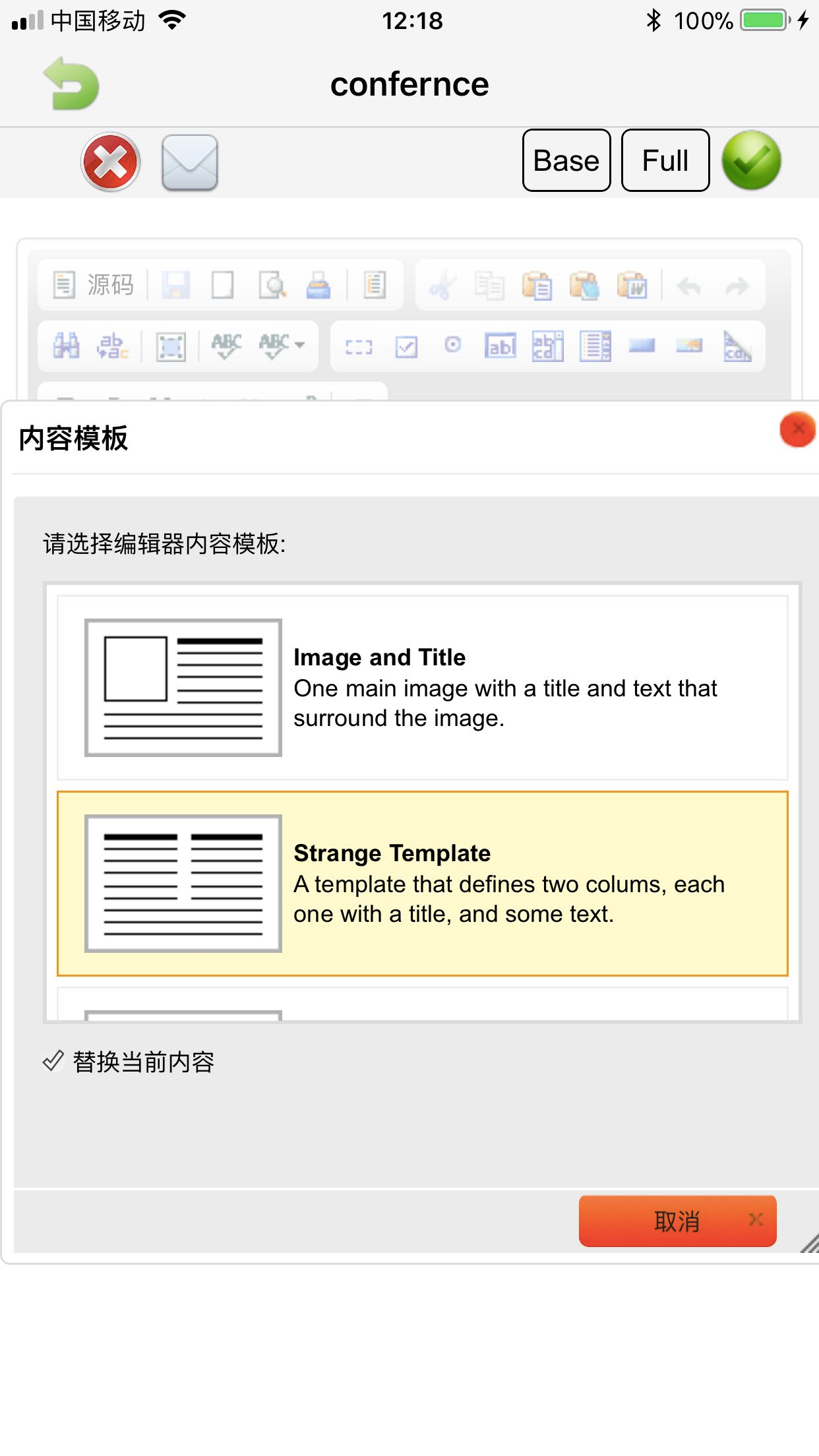Image resolution: width=819 pixels, height=1456 pixels.
Task: Open source code view (源码)
Action: (93, 285)
